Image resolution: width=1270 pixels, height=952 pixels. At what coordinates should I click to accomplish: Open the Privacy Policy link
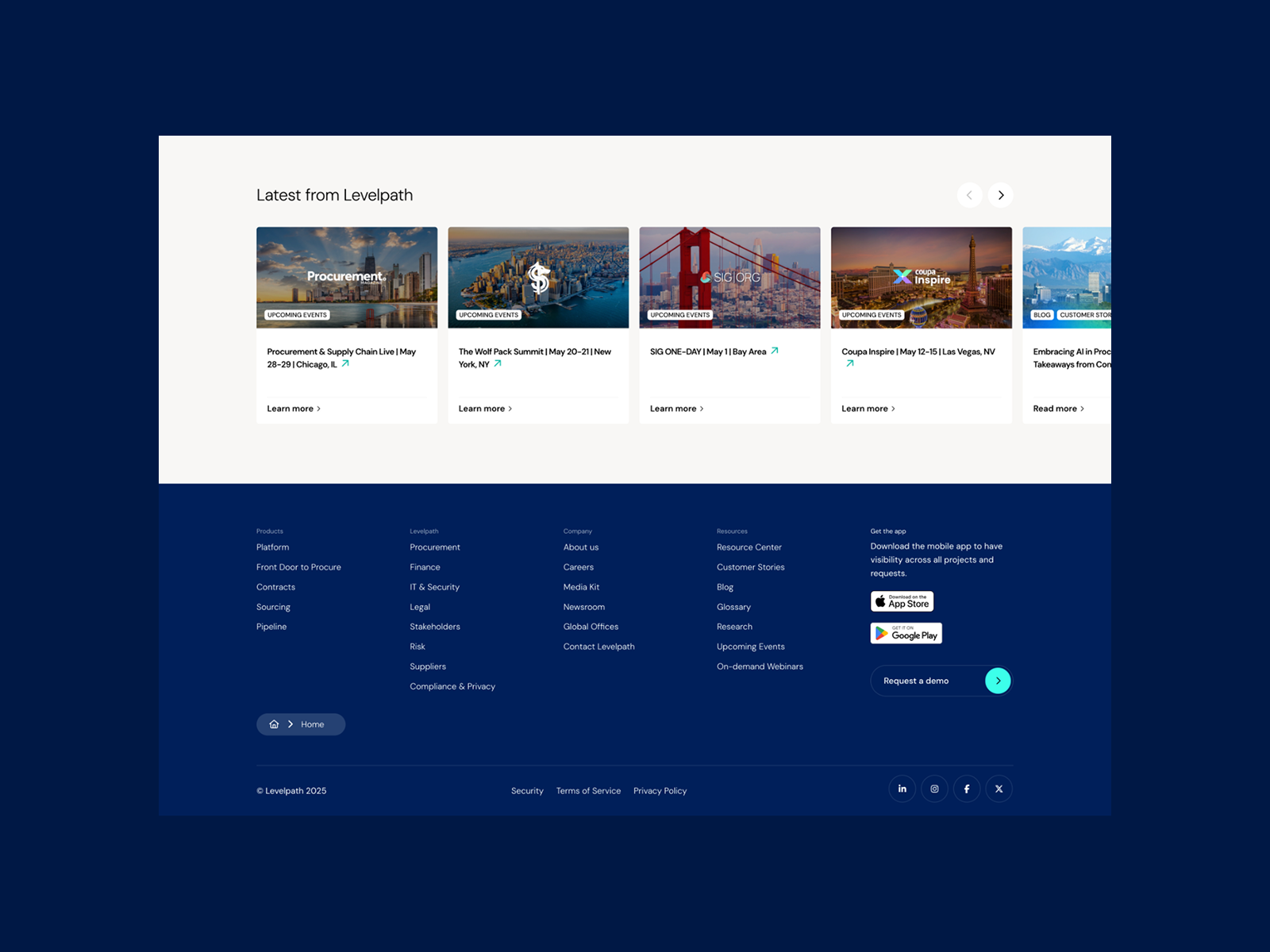click(x=660, y=791)
